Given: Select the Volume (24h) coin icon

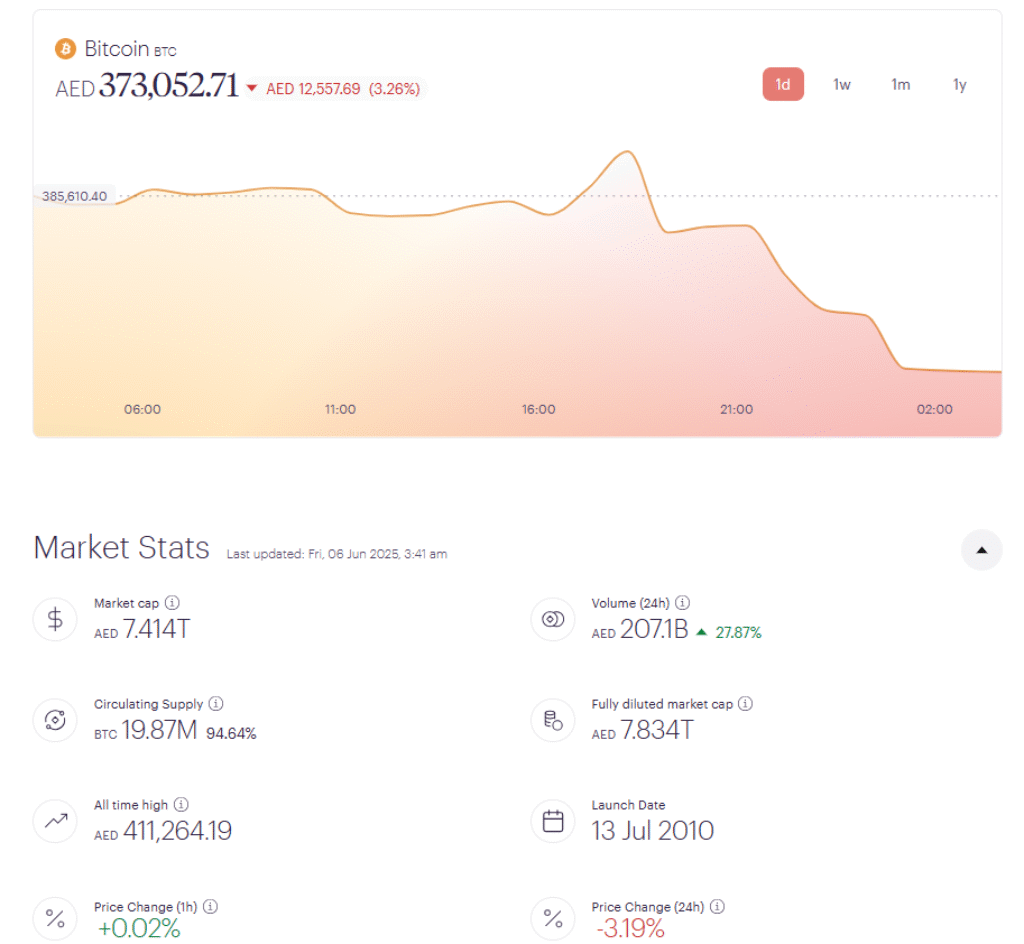Looking at the screenshot, I should point(553,619).
